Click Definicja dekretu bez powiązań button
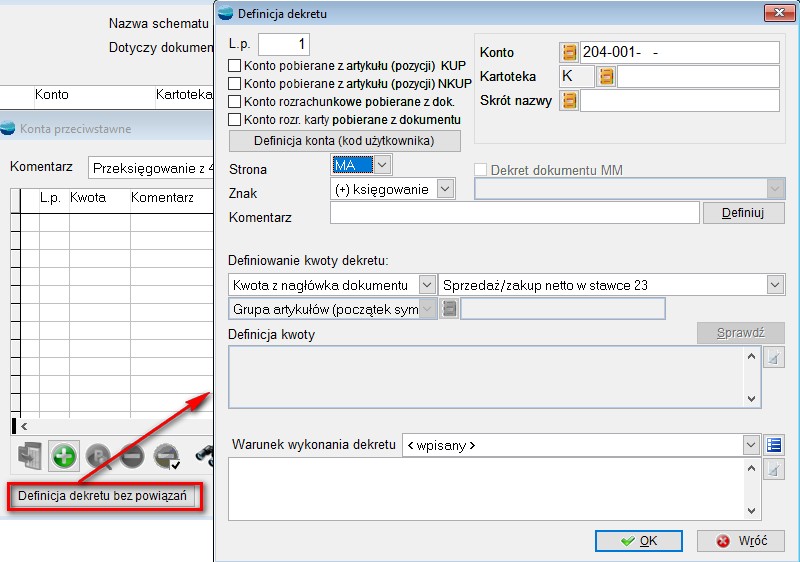800x562 pixels. point(103,496)
